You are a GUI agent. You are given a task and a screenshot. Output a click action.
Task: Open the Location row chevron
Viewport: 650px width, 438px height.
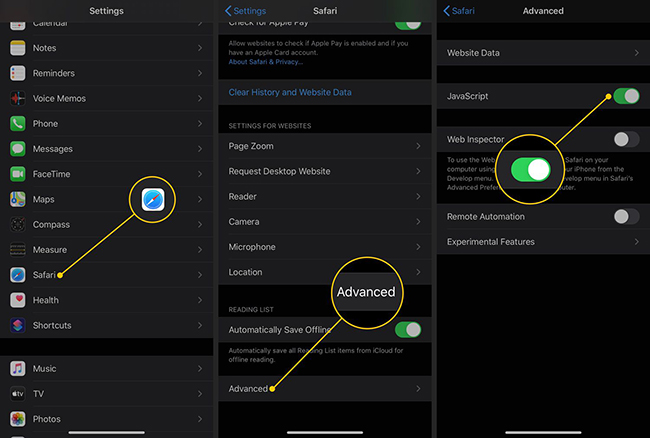tap(418, 272)
